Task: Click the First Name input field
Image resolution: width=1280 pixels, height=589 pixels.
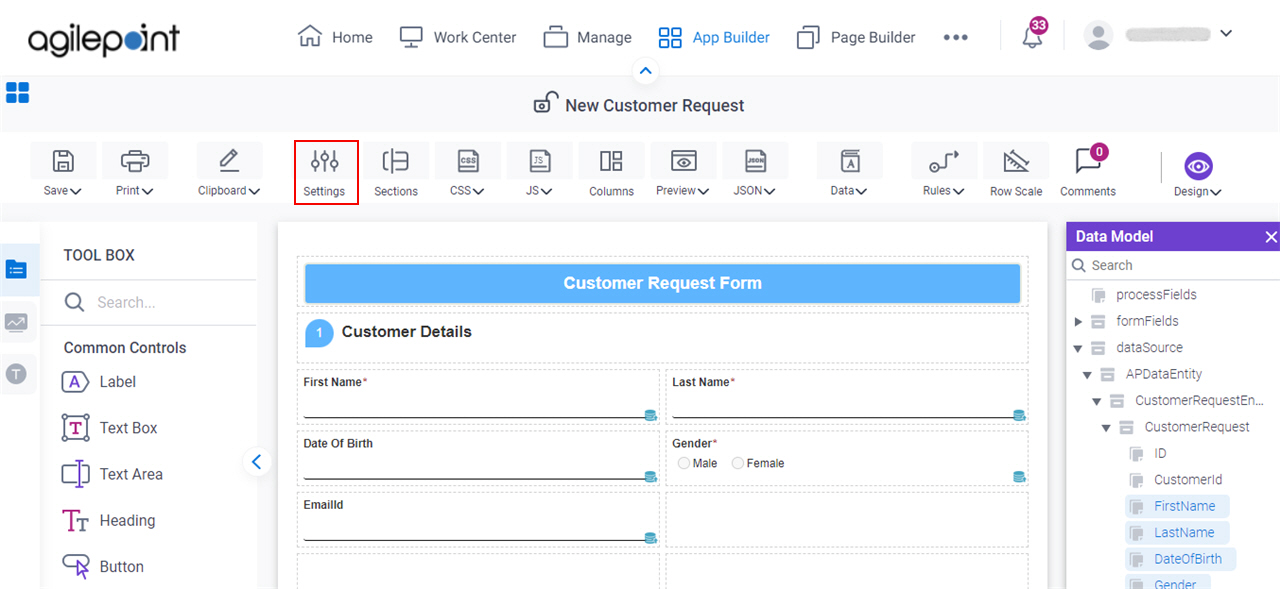Action: [x=474, y=409]
